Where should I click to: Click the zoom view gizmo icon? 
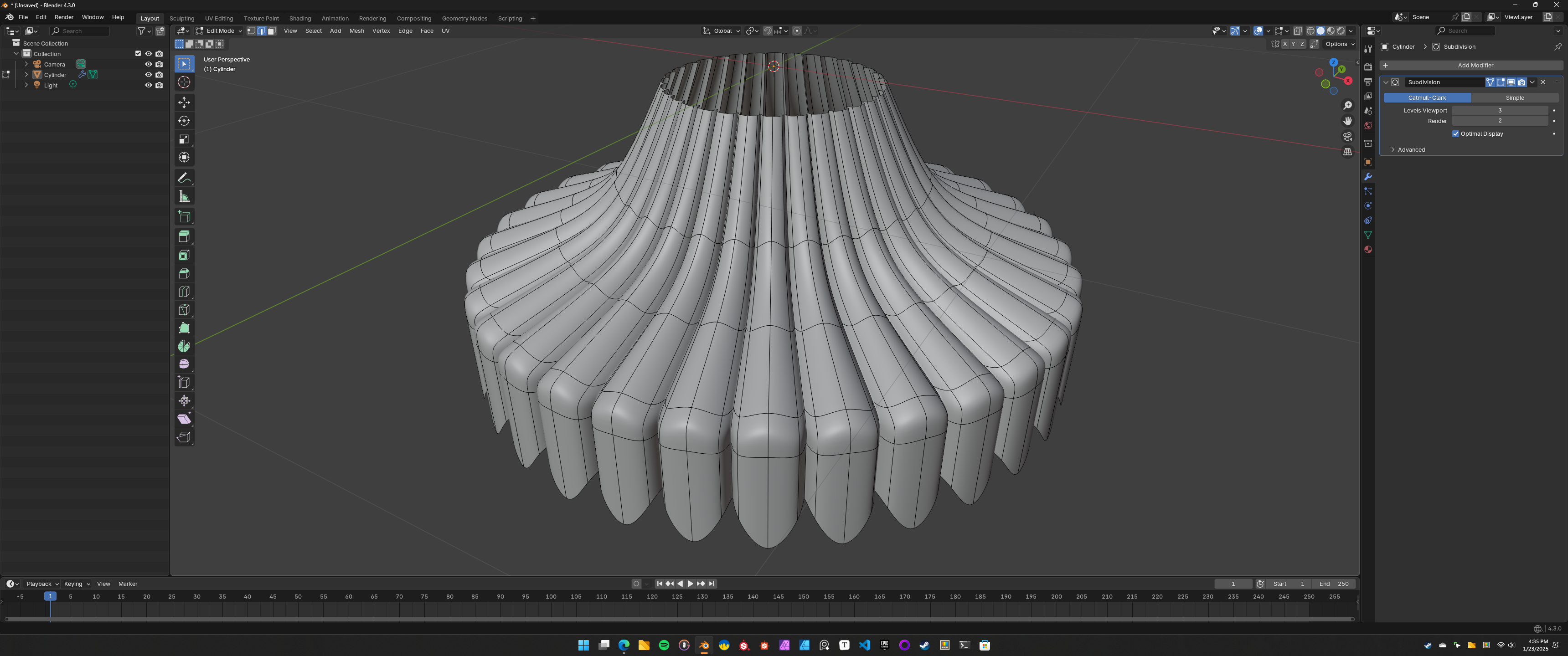pos(1348,106)
